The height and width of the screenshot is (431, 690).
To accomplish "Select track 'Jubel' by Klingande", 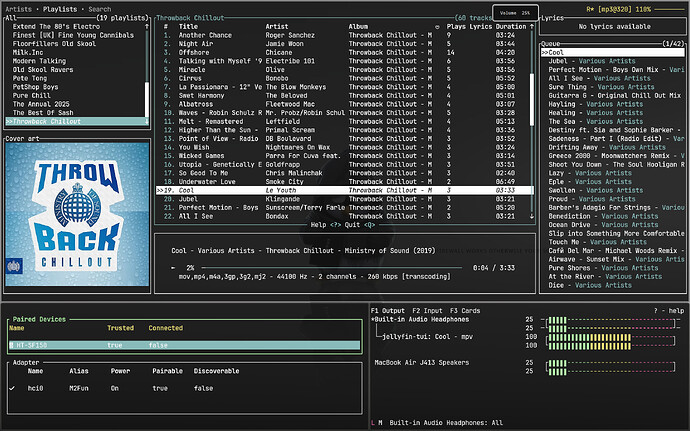I will tap(345, 199).
